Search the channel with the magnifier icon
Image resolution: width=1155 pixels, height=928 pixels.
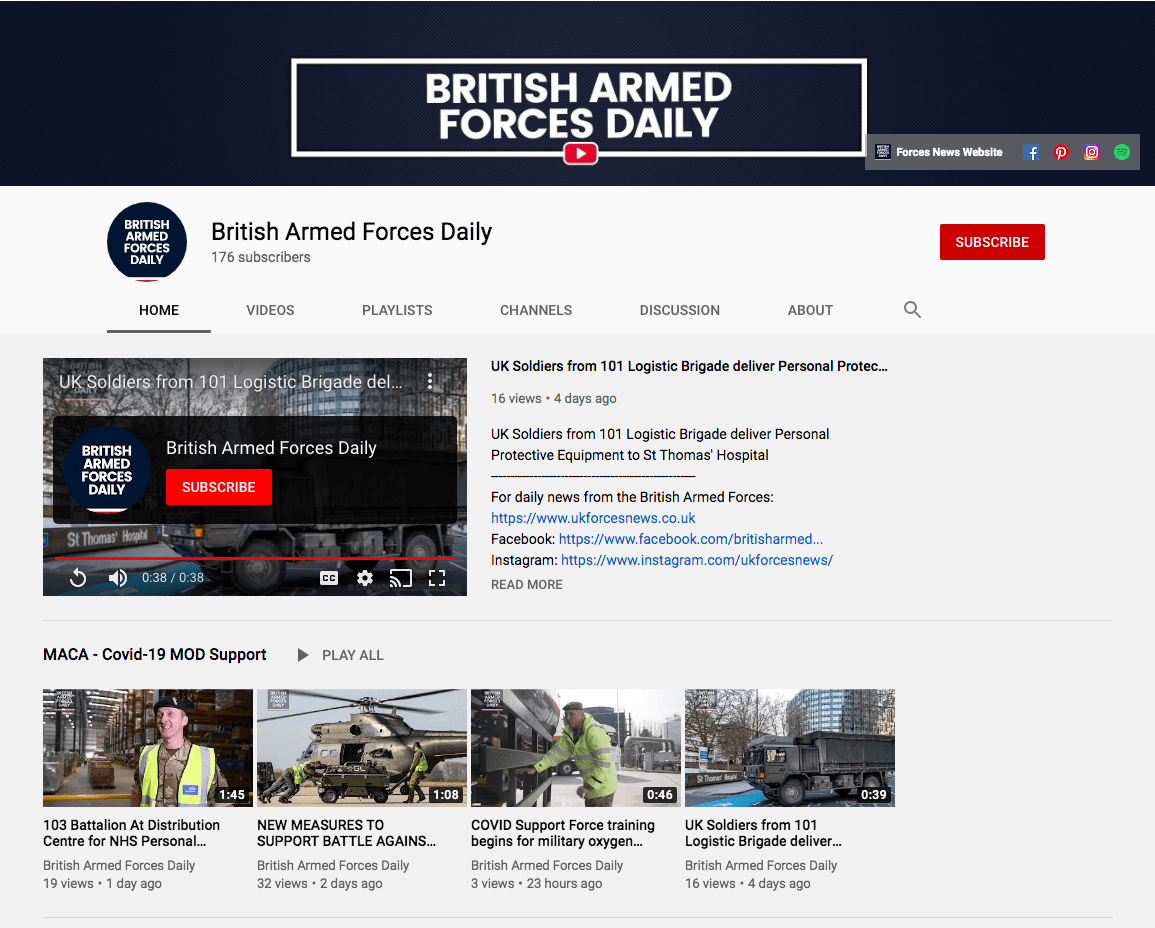(912, 310)
